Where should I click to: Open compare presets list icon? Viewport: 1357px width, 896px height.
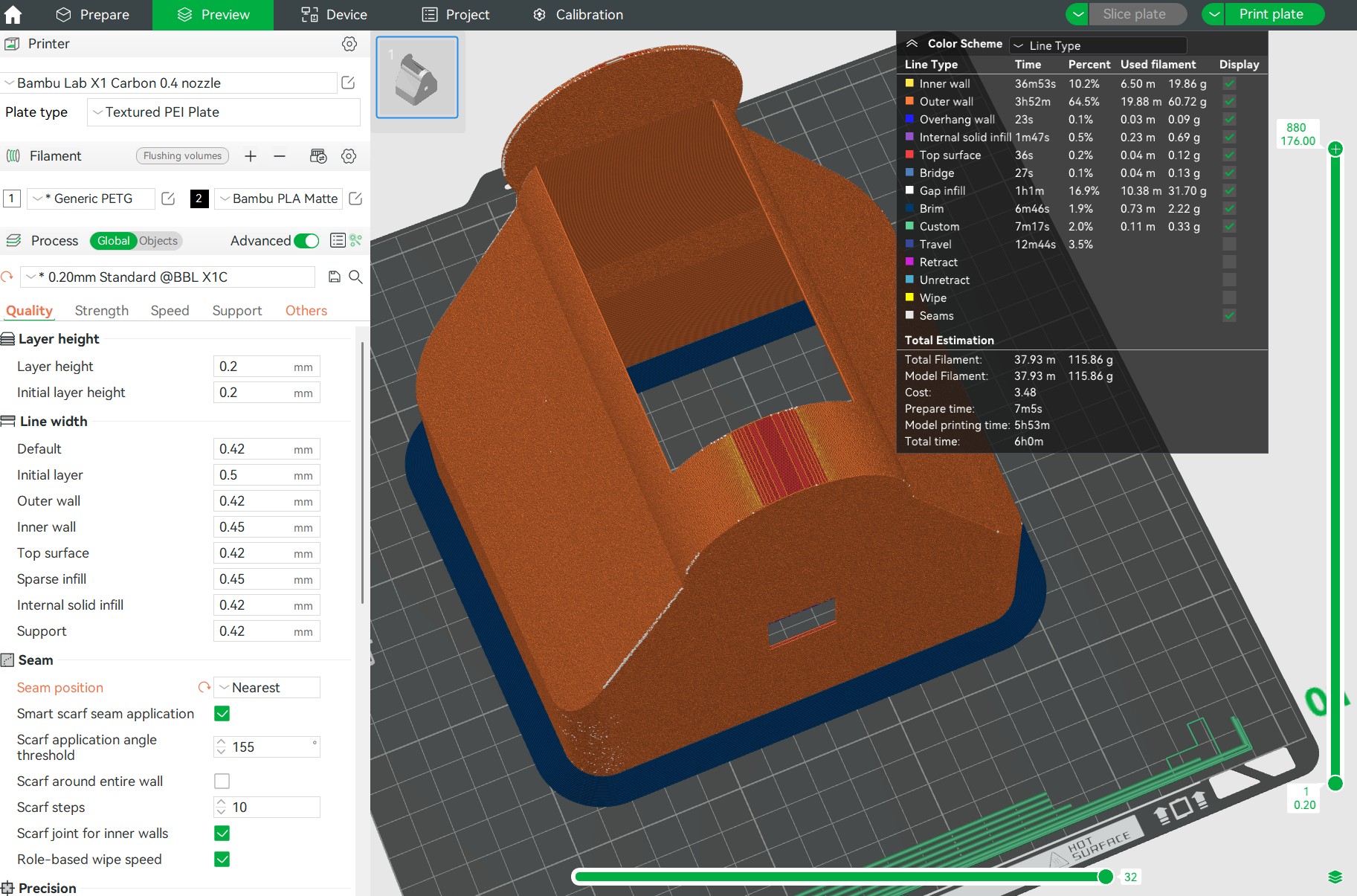(x=338, y=240)
